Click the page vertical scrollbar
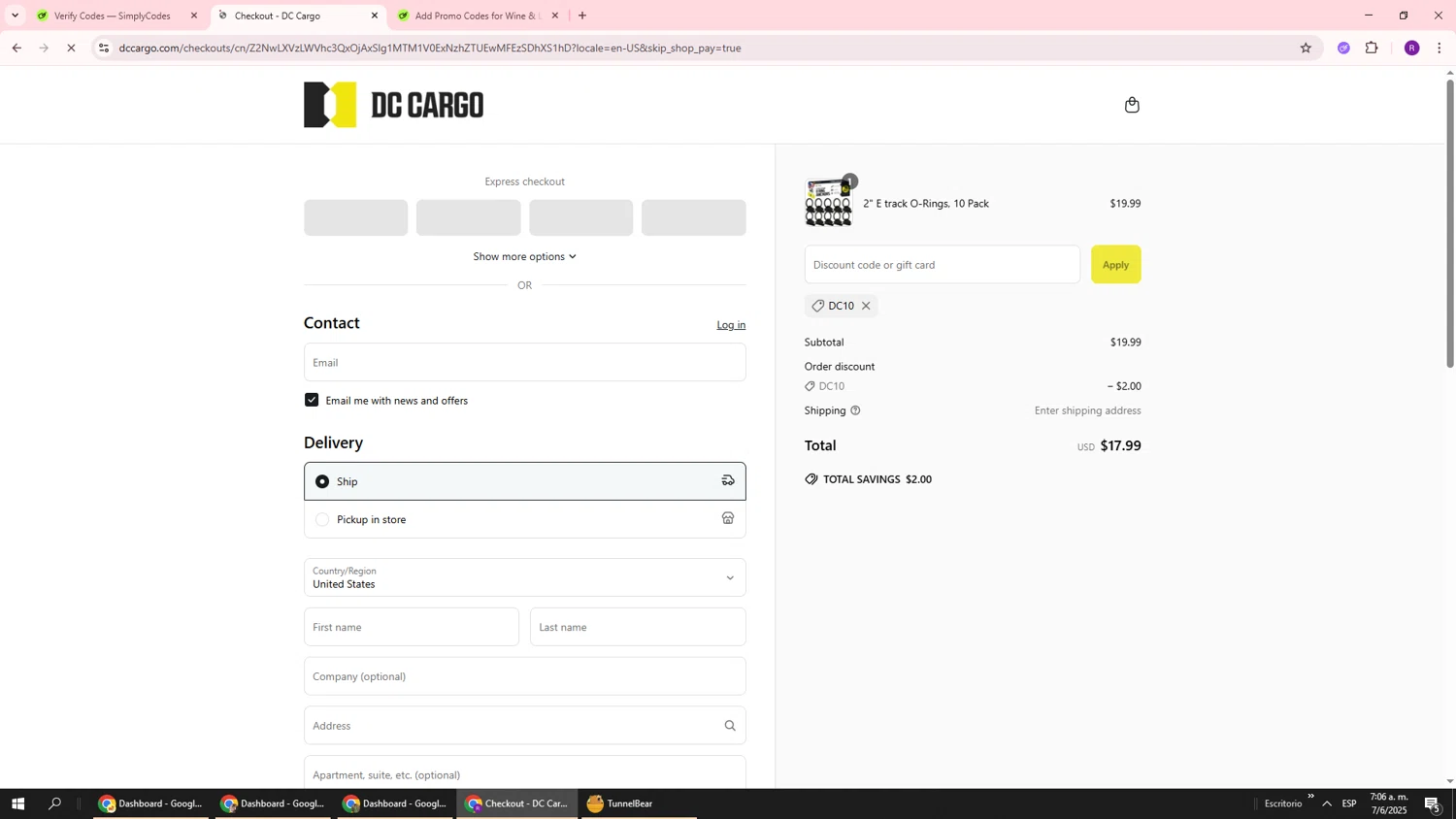 click(1450, 223)
